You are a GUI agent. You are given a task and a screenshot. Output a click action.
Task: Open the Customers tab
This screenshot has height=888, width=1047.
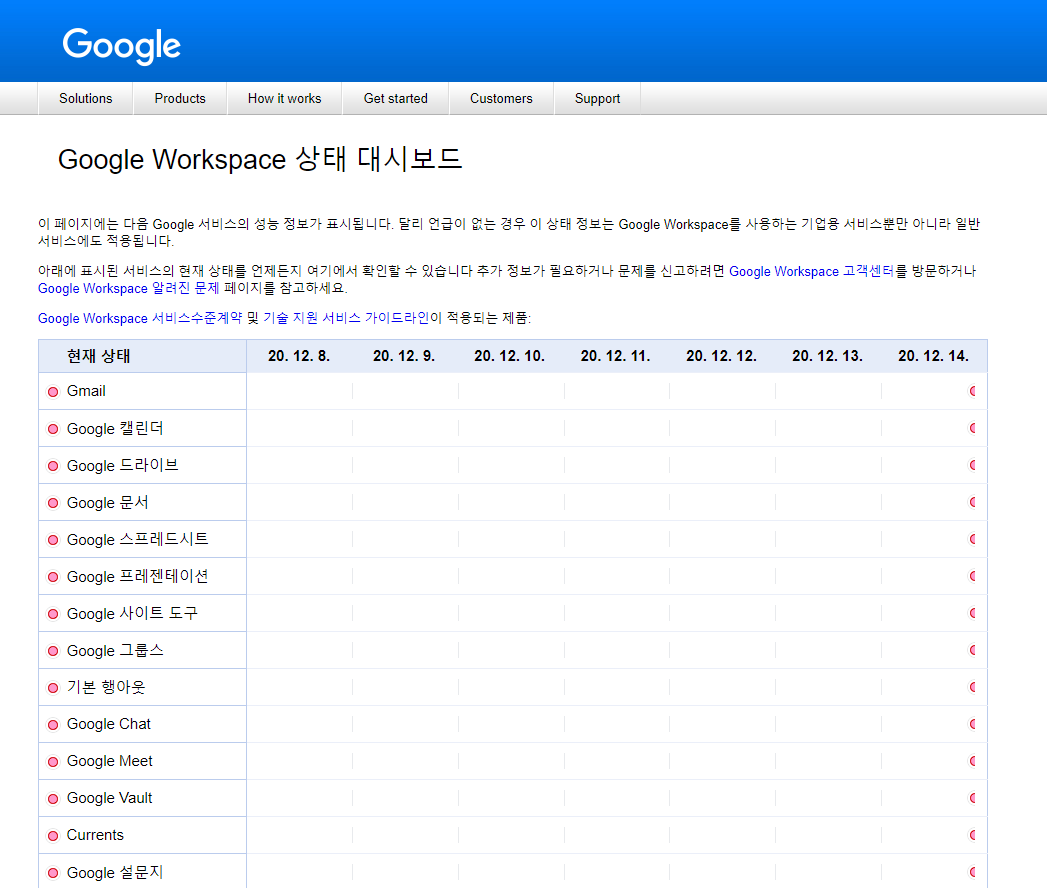pos(501,98)
